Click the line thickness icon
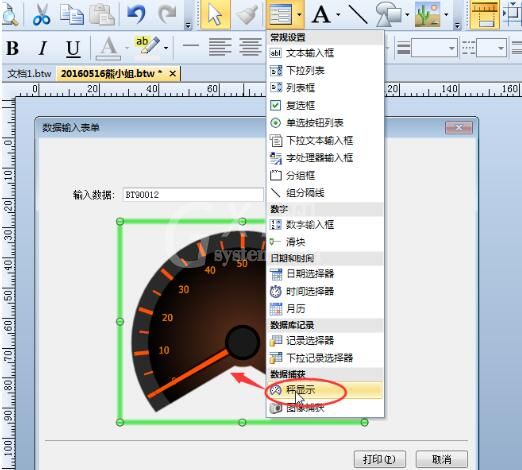 click(403, 48)
